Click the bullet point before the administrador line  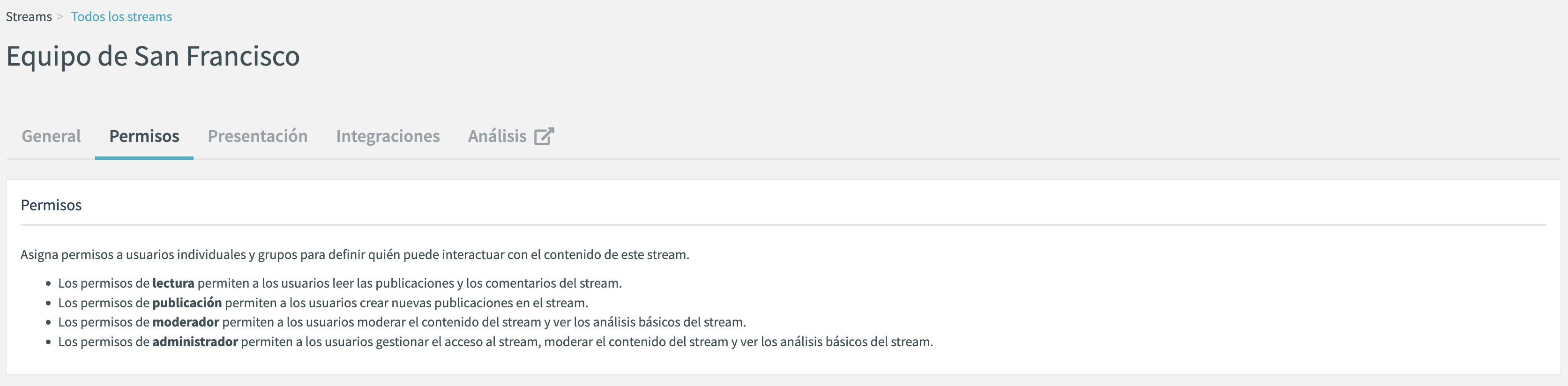(49, 343)
